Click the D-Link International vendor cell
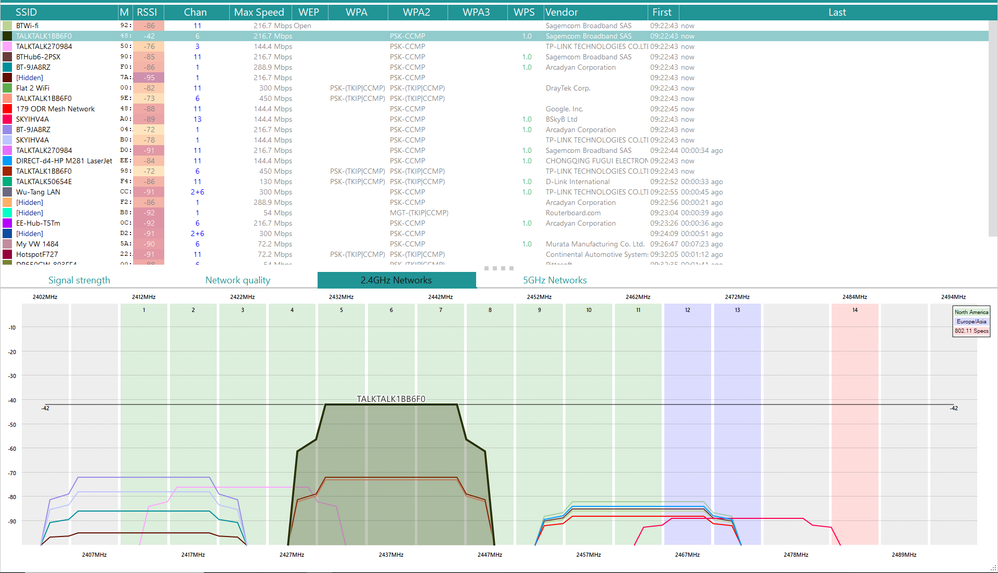The width and height of the screenshot is (998, 573). point(577,181)
